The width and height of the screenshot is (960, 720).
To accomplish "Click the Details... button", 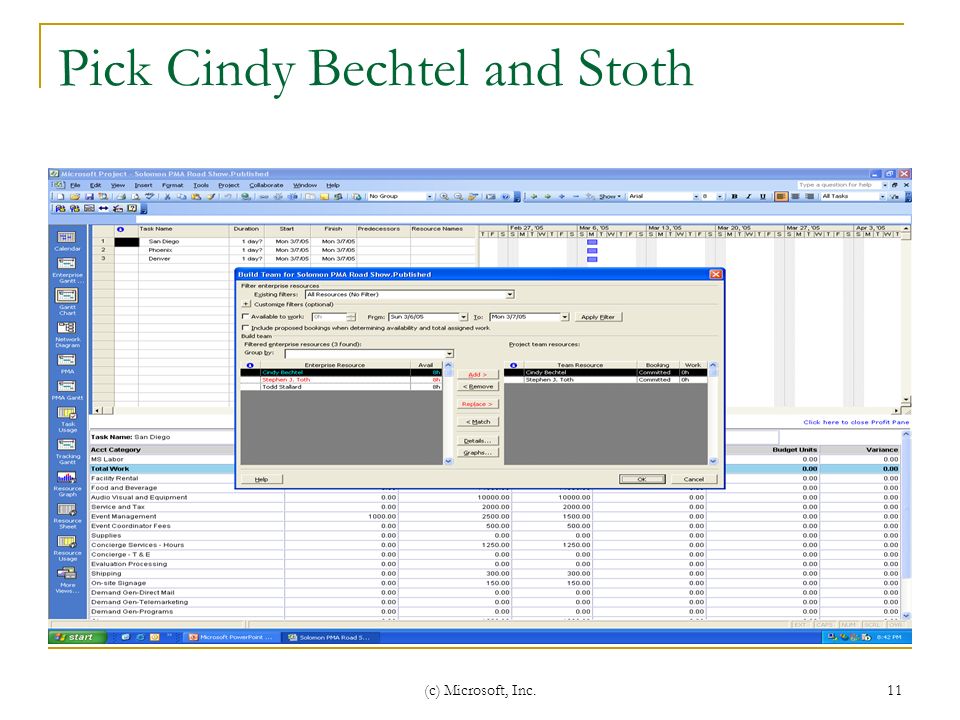I will 478,441.
